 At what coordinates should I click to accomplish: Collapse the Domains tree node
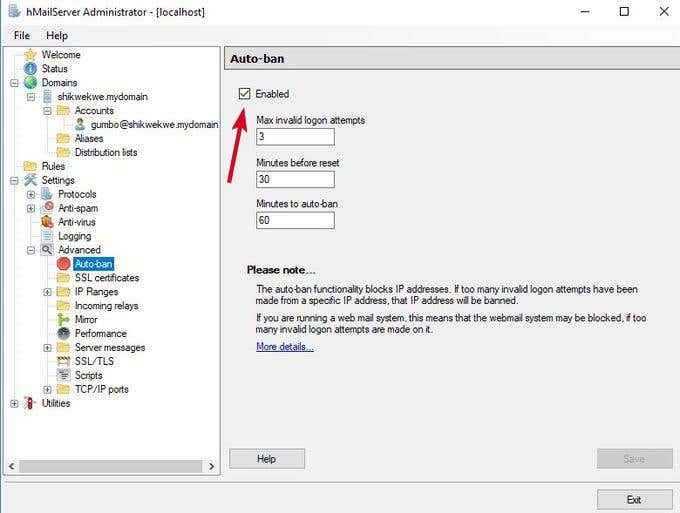point(14,83)
